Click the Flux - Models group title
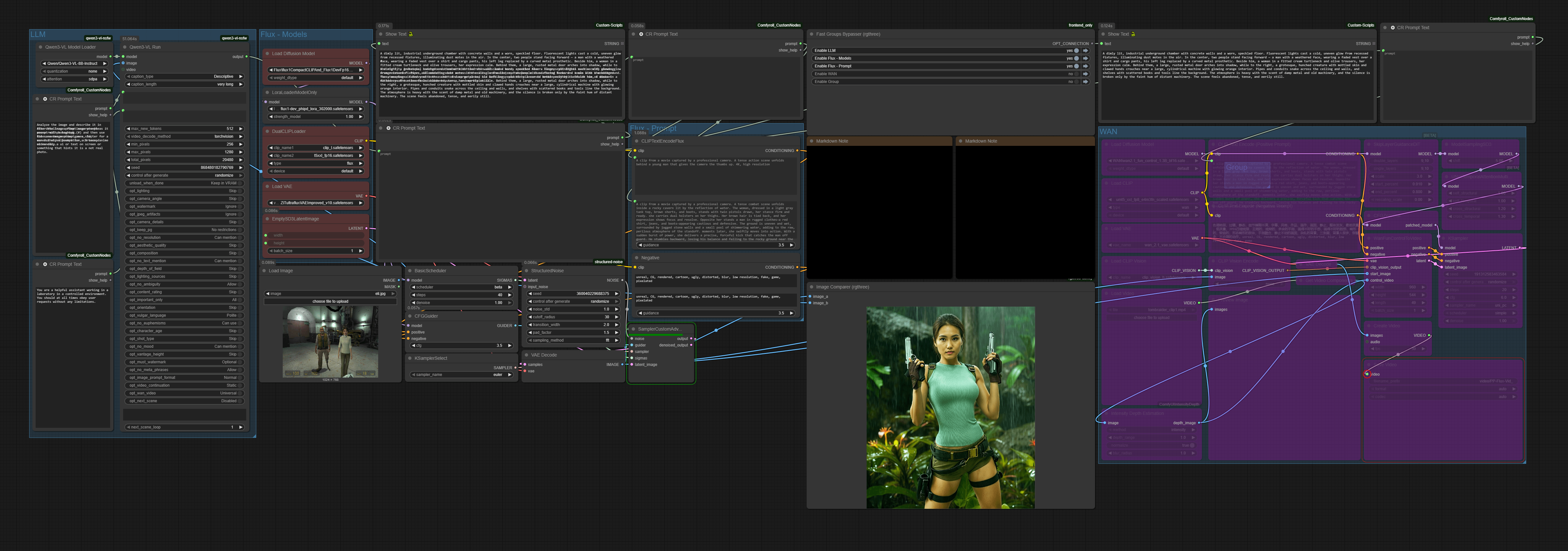The height and width of the screenshot is (551, 1568). click(284, 35)
